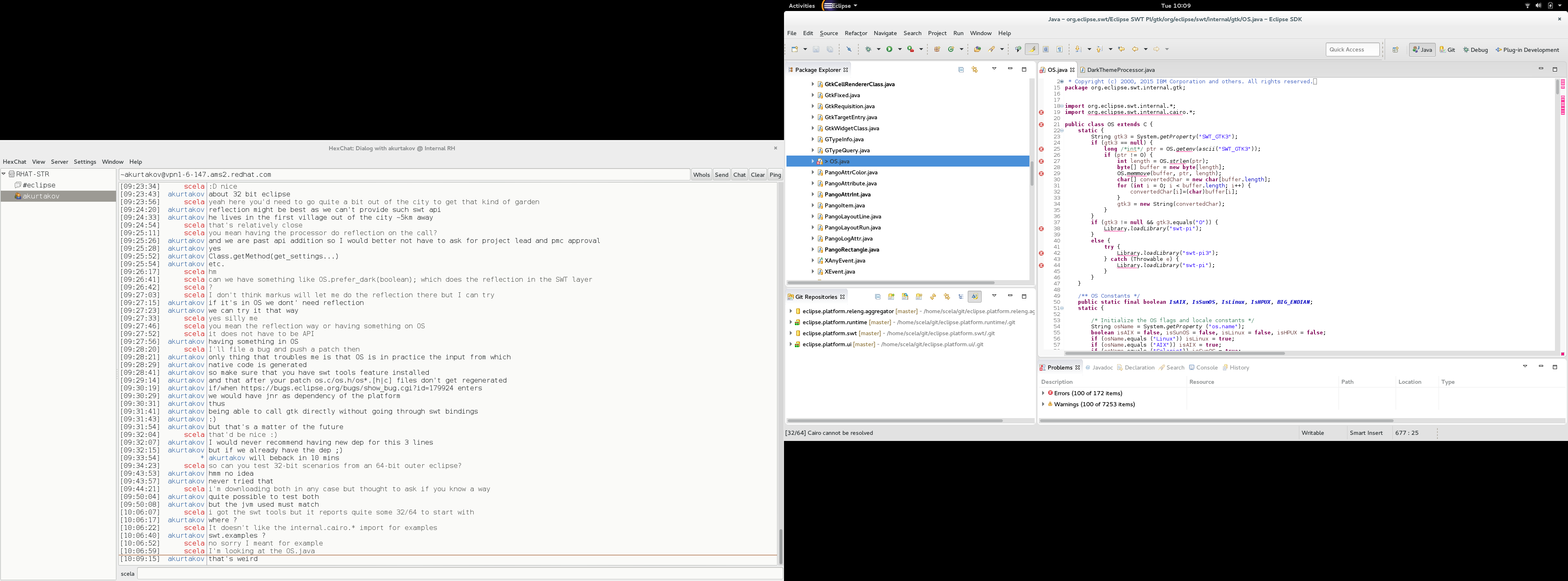Toggle Mark Occurrences highlighter button
Viewport: 1568px width, 581px height.
tap(1032, 49)
